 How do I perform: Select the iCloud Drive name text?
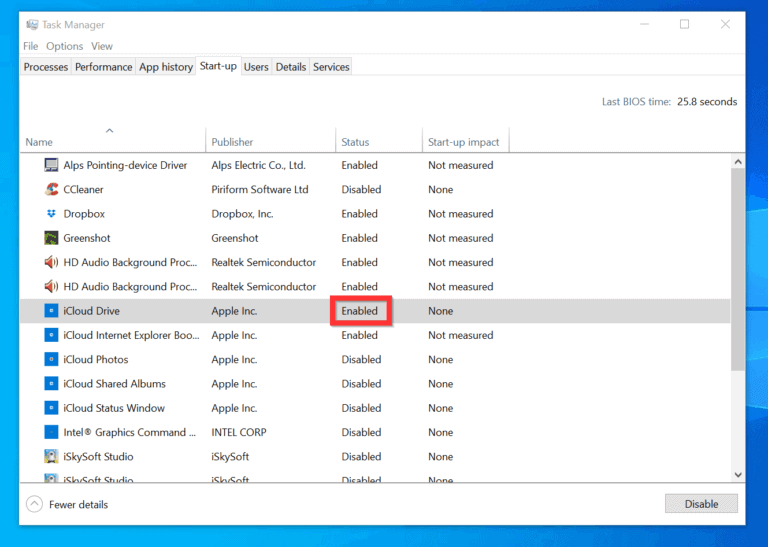click(x=91, y=311)
